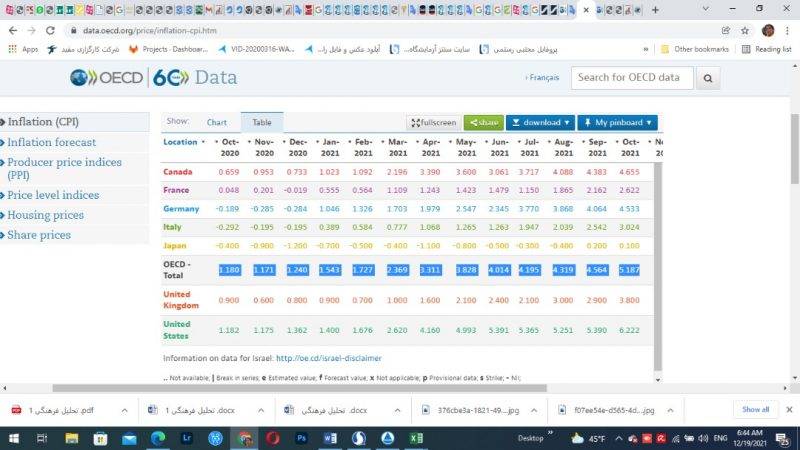Open the Inflation forecast sidebar link
The image size is (800, 450).
coord(52,142)
